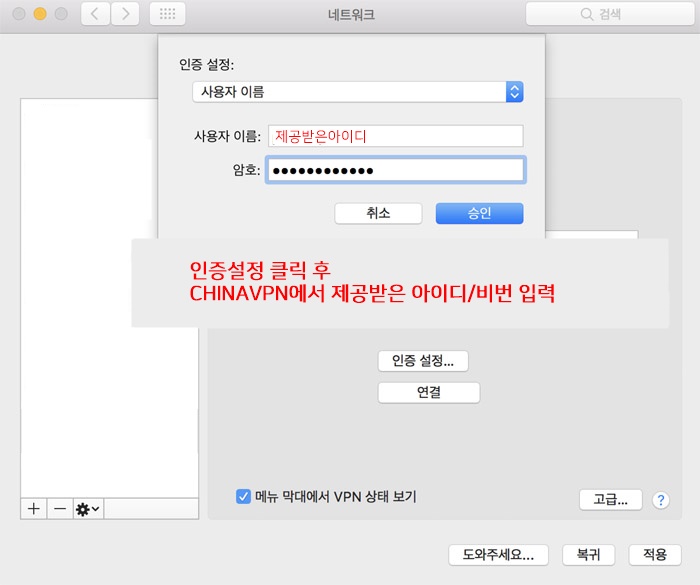
Task: Click the plus button to add service
Action: pos(34,508)
